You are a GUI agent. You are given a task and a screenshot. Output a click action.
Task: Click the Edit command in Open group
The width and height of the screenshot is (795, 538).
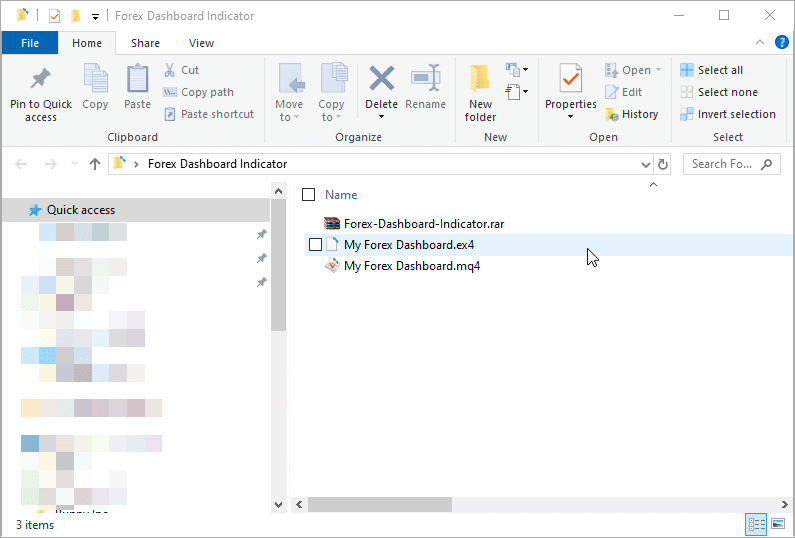624,92
